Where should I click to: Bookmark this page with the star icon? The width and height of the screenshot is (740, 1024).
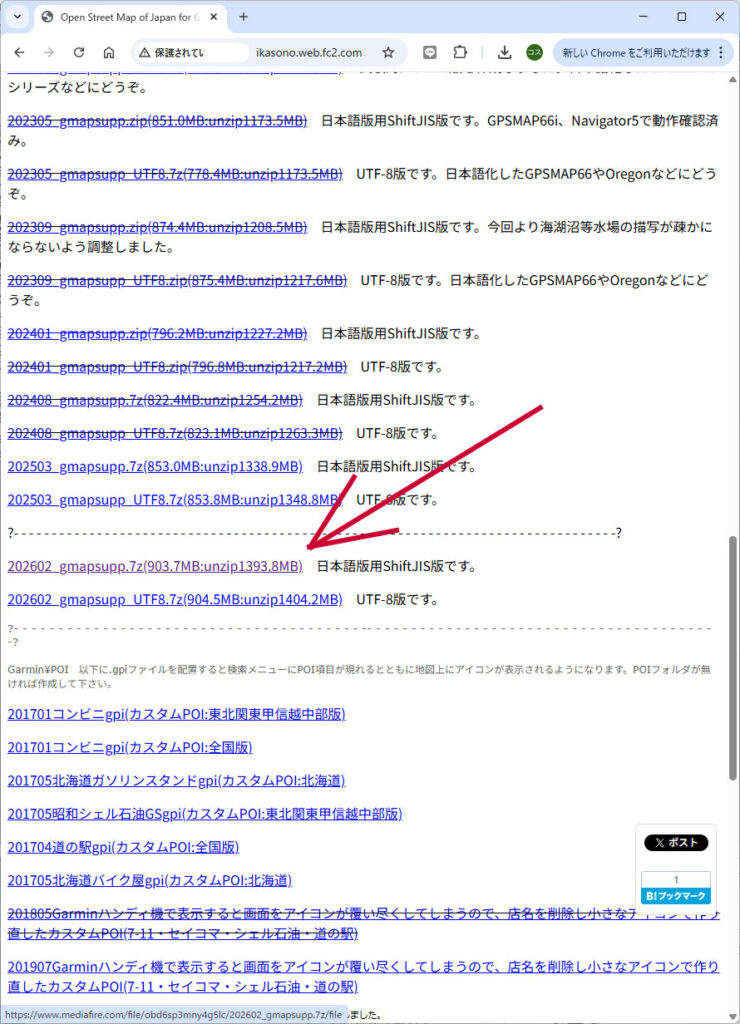pyautogui.click(x=388, y=53)
